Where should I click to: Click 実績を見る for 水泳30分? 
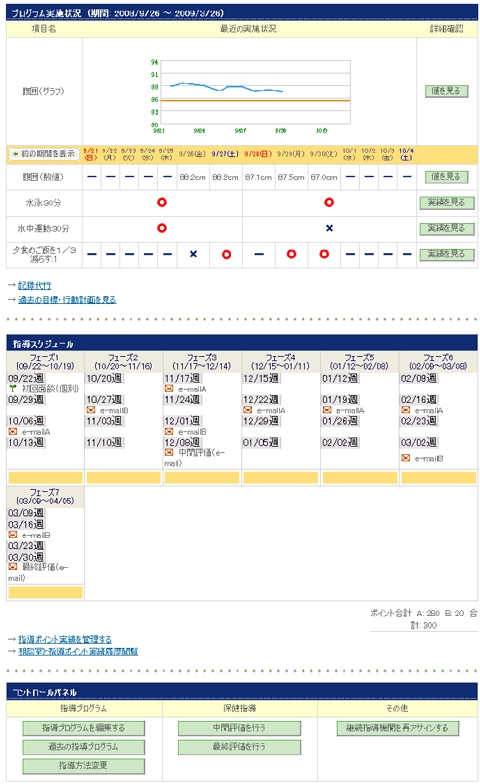pyautogui.click(x=446, y=202)
